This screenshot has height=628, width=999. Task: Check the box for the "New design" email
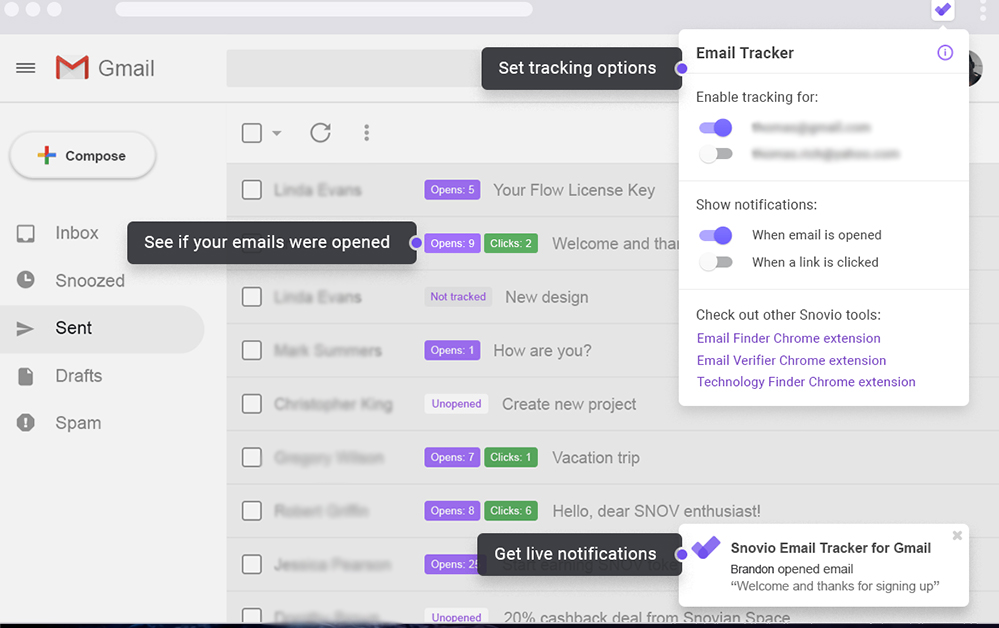click(252, 297)
